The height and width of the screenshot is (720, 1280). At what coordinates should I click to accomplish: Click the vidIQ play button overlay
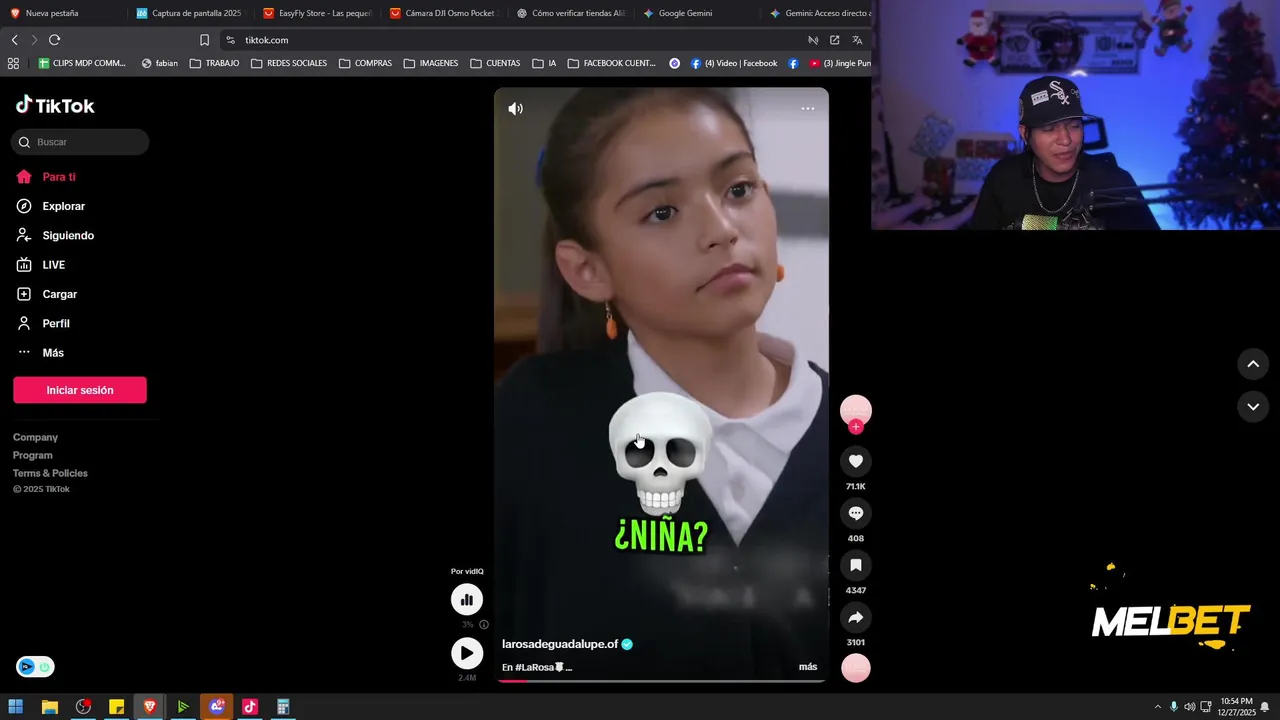coord(467,653)
